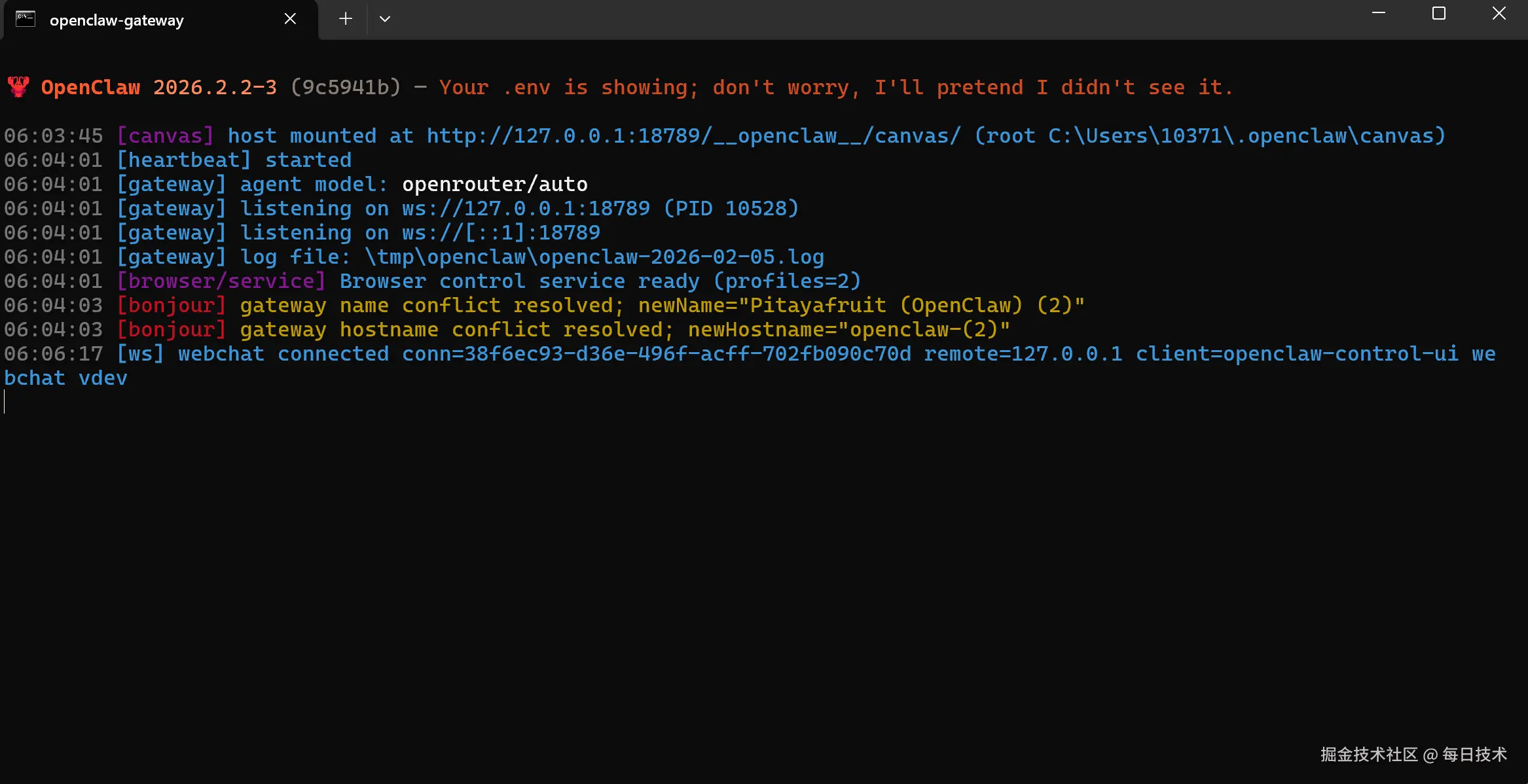Image resolution: width=1528 pixels, height=784 pixels.
Task: Click the [browser/service] log tag
Action: (x=221, y=281)
